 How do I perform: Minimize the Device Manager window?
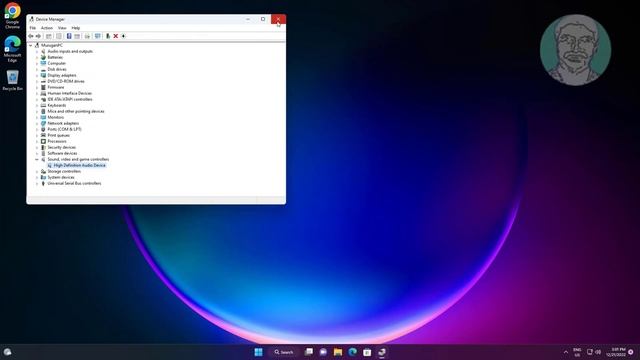tap(248, 19)
